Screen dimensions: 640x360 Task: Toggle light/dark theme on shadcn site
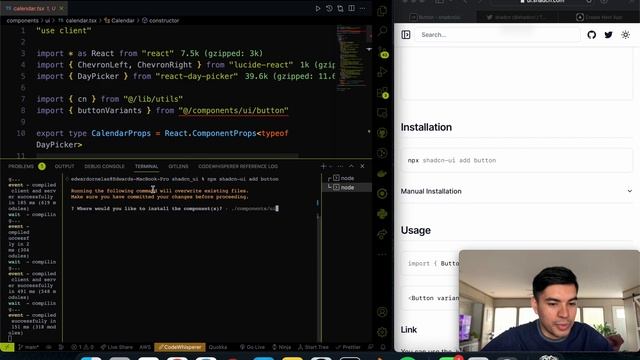point(625,35)
